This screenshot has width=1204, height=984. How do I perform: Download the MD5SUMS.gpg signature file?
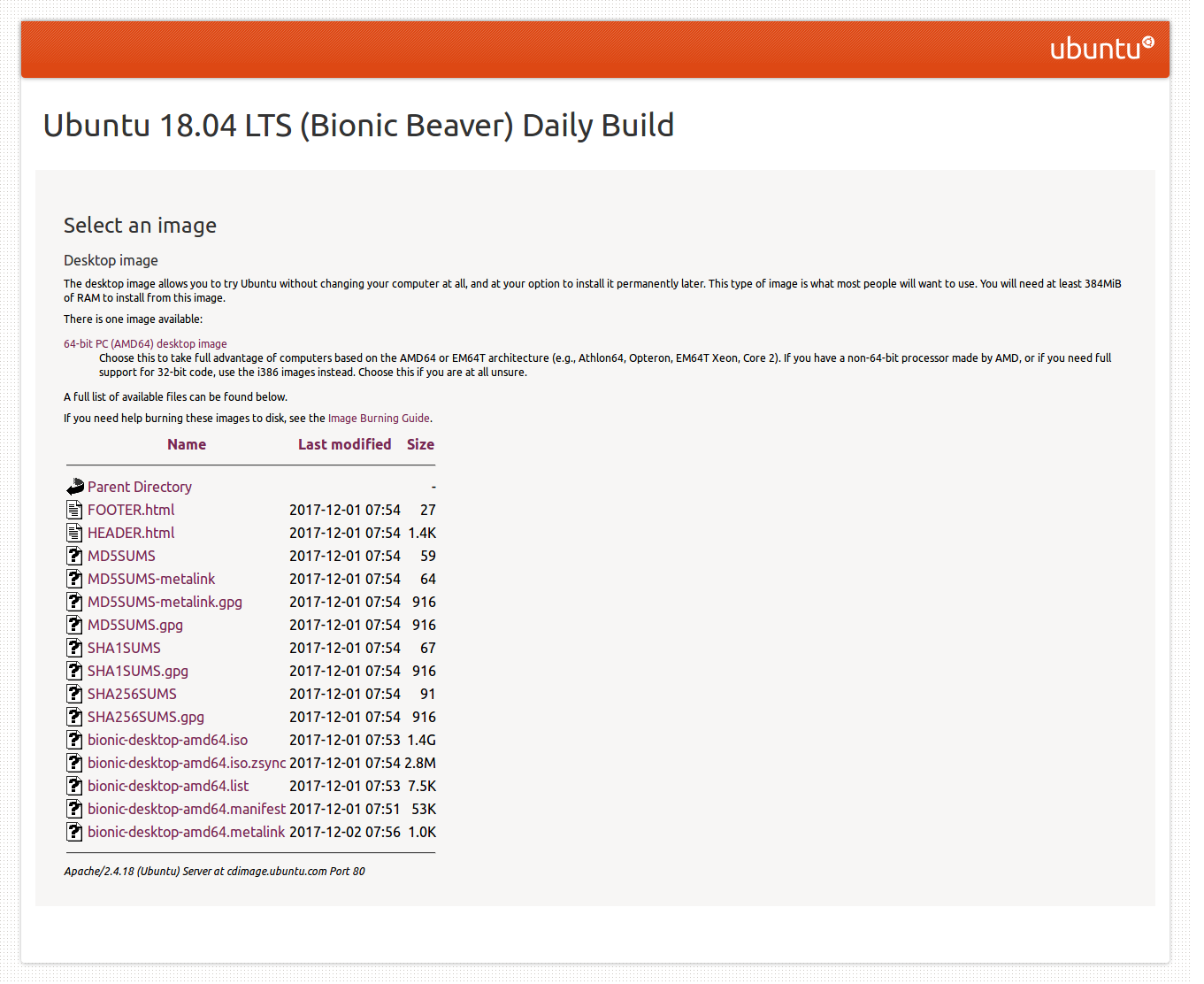(x=135, y=625)
